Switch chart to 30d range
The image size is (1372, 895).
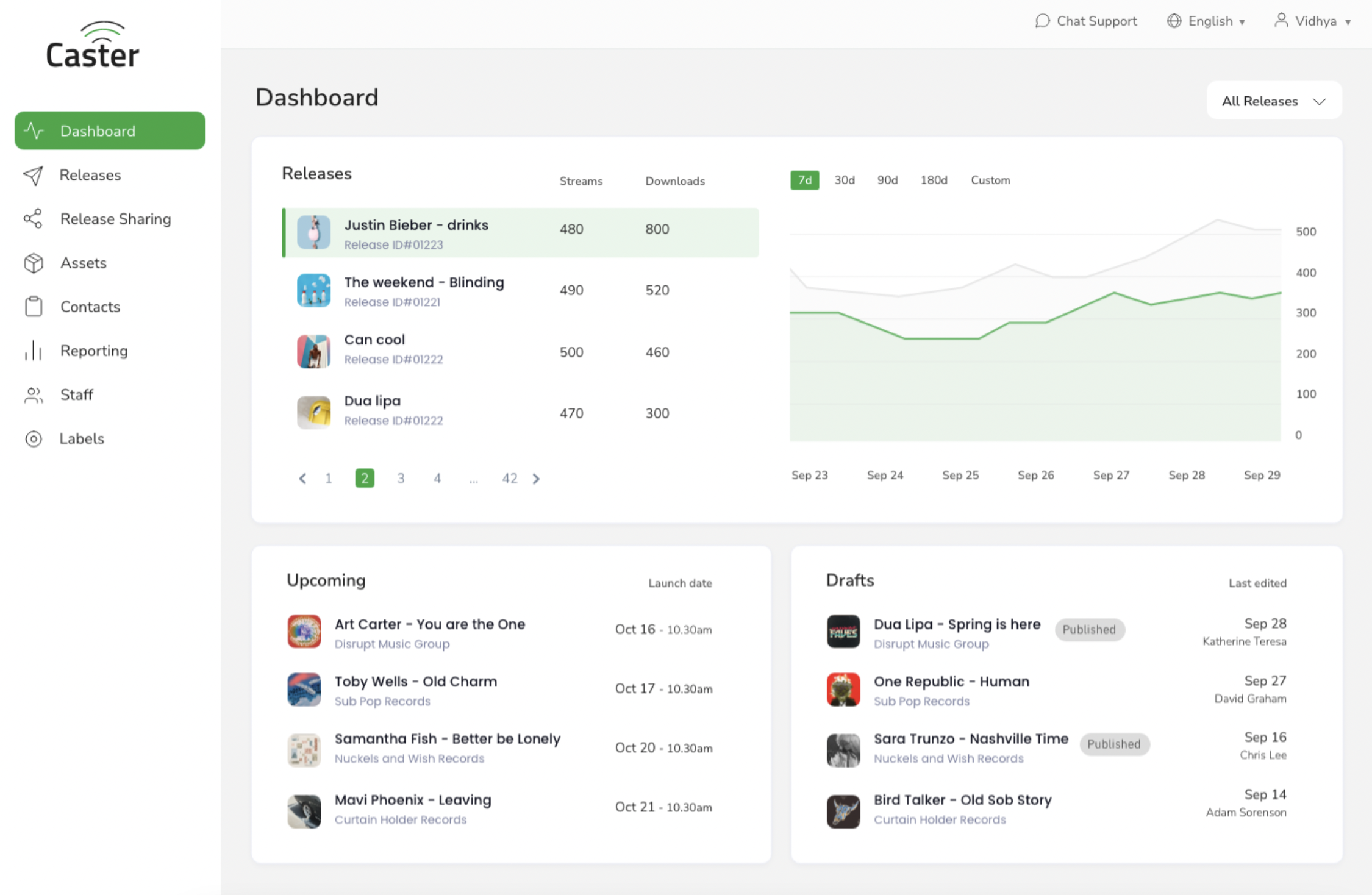[845, 180]
